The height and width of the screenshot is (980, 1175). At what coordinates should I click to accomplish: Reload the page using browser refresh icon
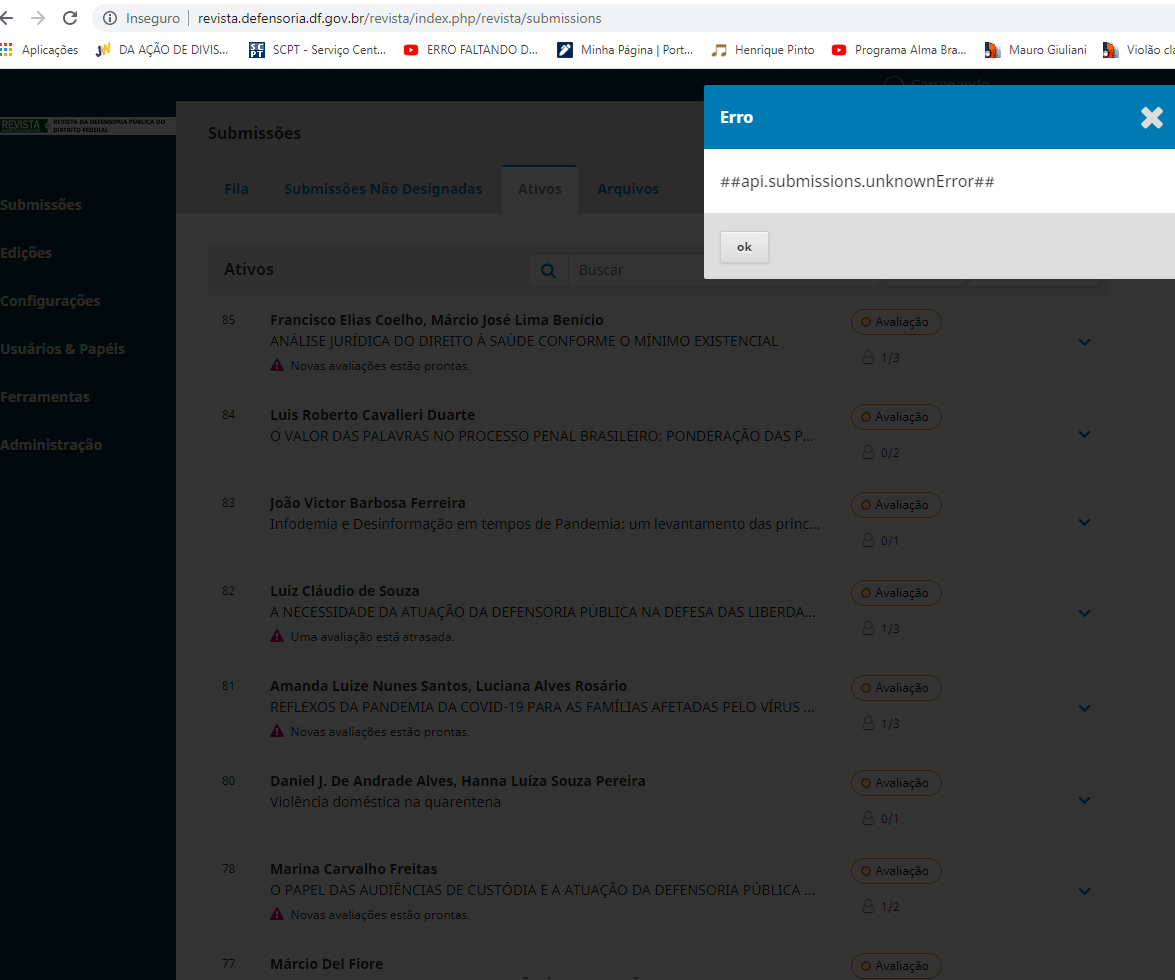(x=70, y=18)
